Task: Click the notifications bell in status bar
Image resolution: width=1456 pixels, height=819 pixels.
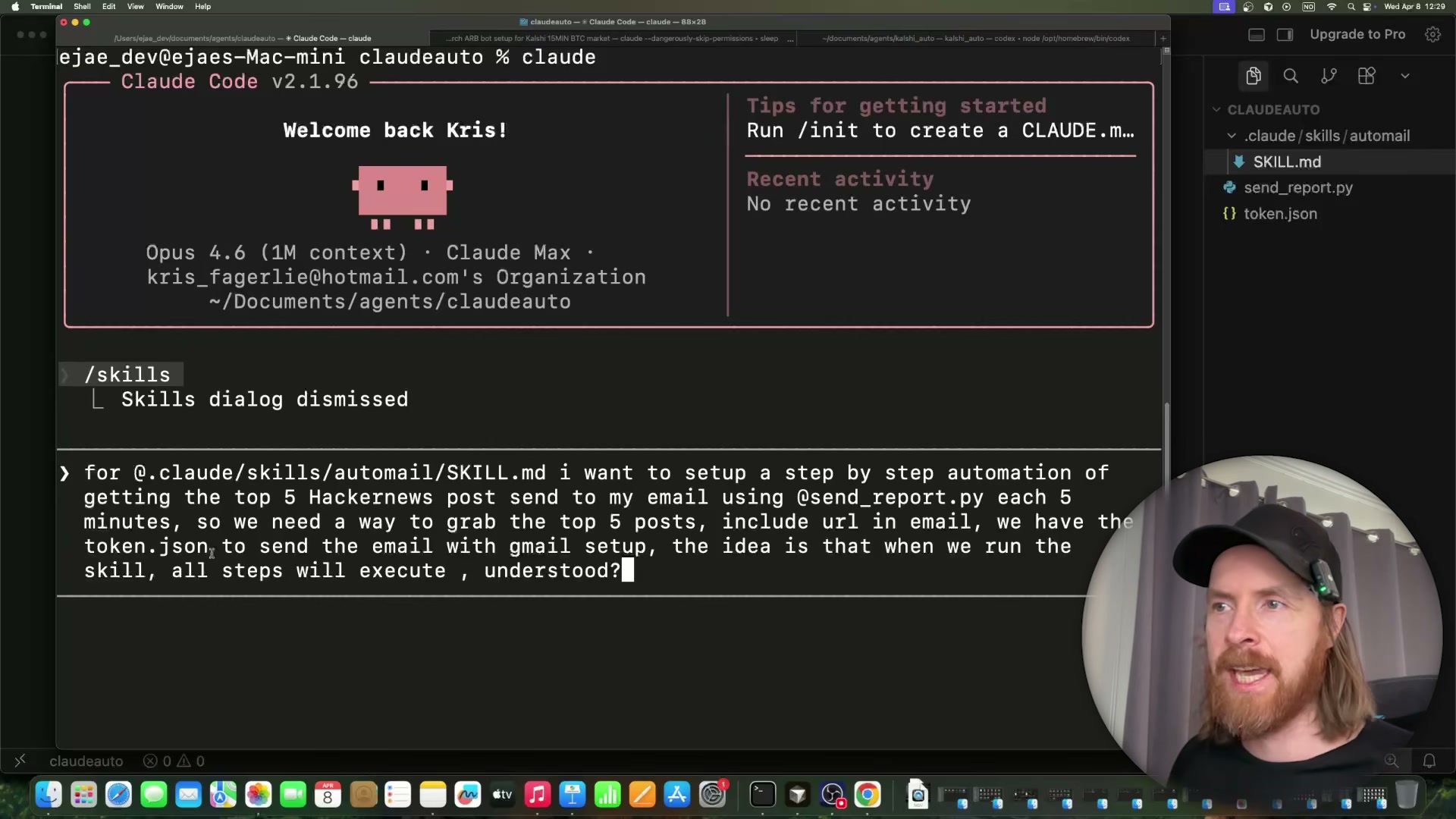Action: [1429, 761]
